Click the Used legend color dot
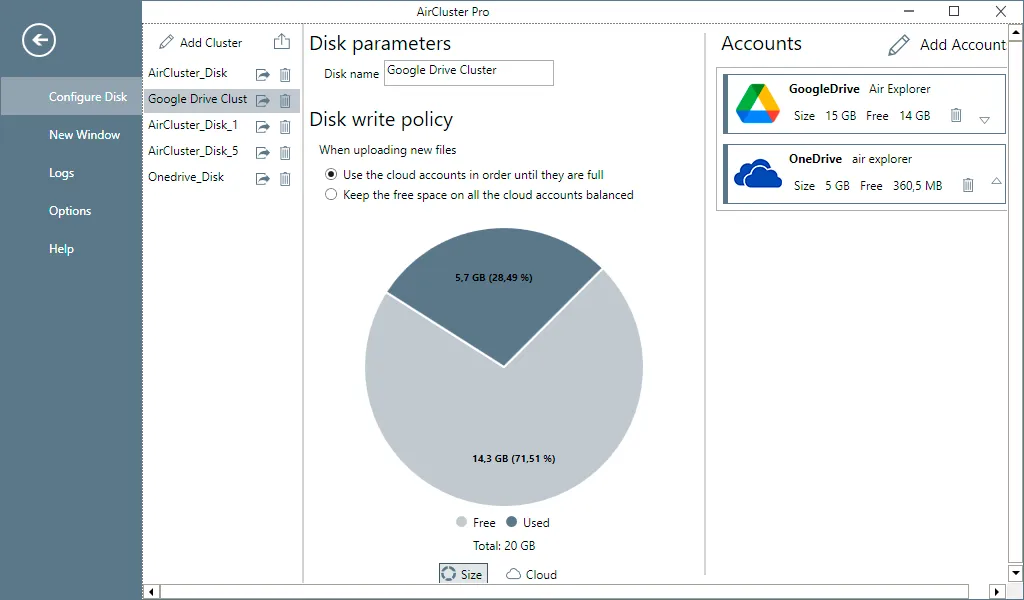Screen dimensions: 1024x600 click(x=511, y=522)
